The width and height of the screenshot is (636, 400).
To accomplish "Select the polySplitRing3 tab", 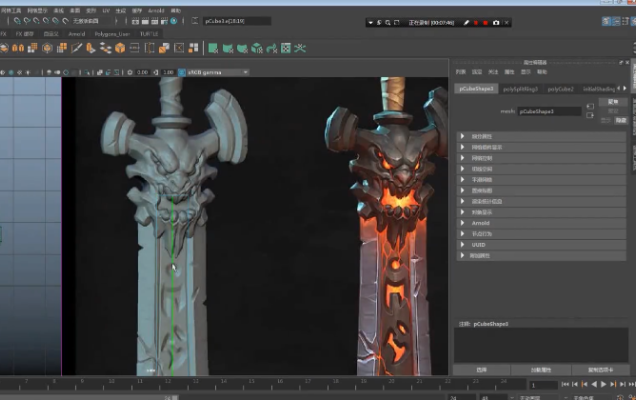I will point(521,88).
